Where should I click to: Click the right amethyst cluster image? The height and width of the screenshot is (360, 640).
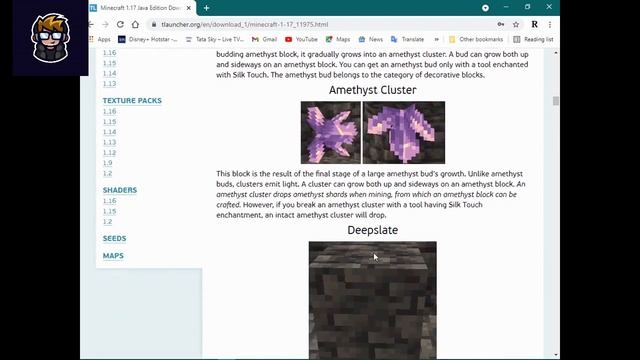(404, 133)
